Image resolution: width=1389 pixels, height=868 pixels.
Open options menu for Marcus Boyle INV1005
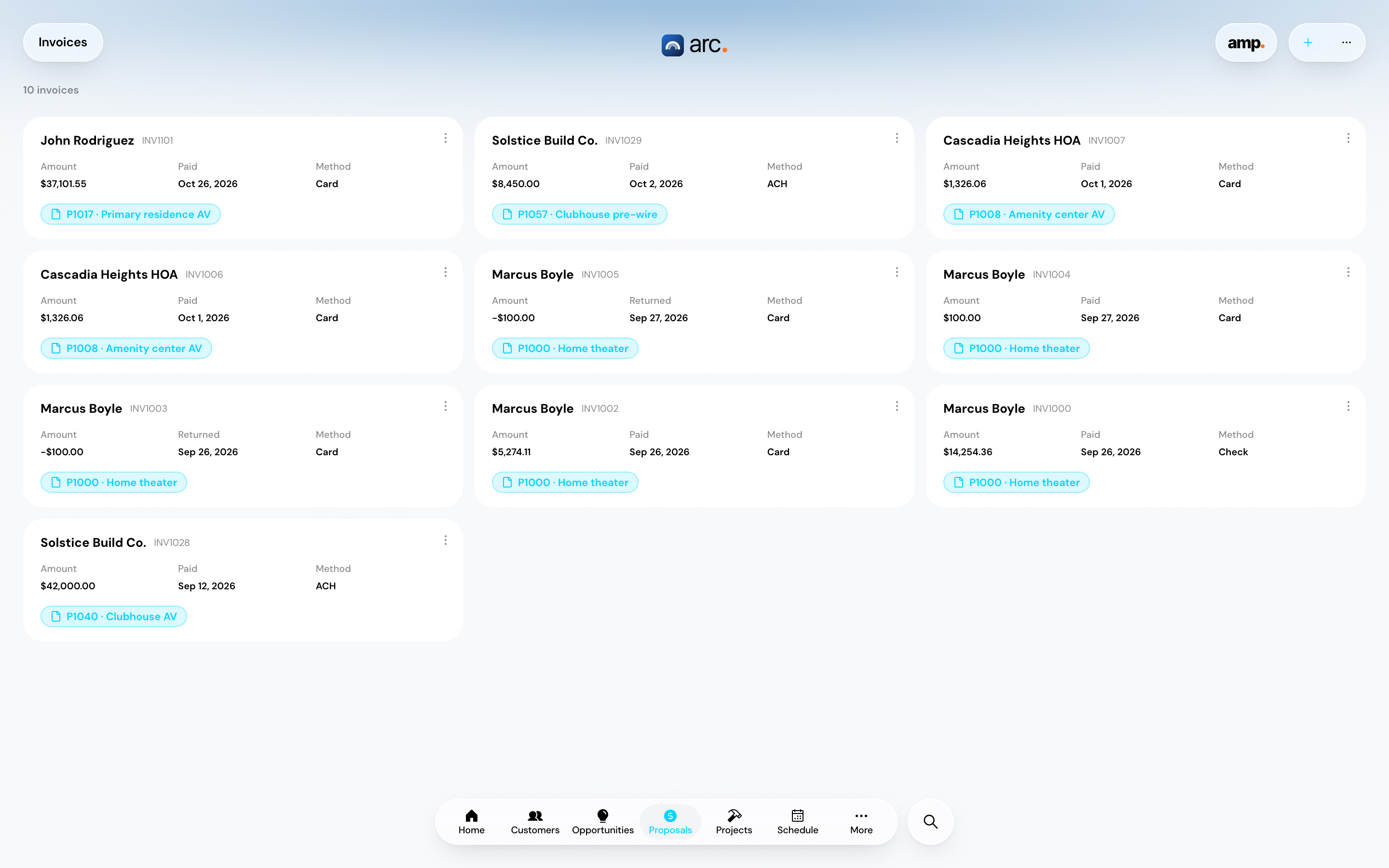click(x=897, y=272)
